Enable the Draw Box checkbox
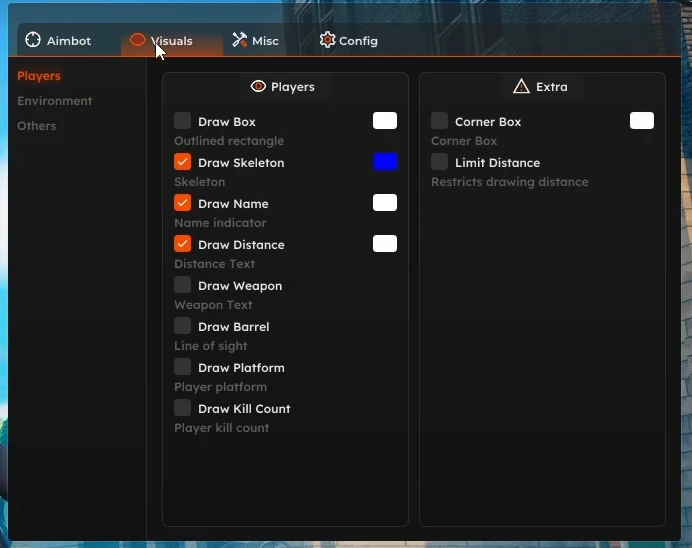Screen dimensions: 692x548 183,121
